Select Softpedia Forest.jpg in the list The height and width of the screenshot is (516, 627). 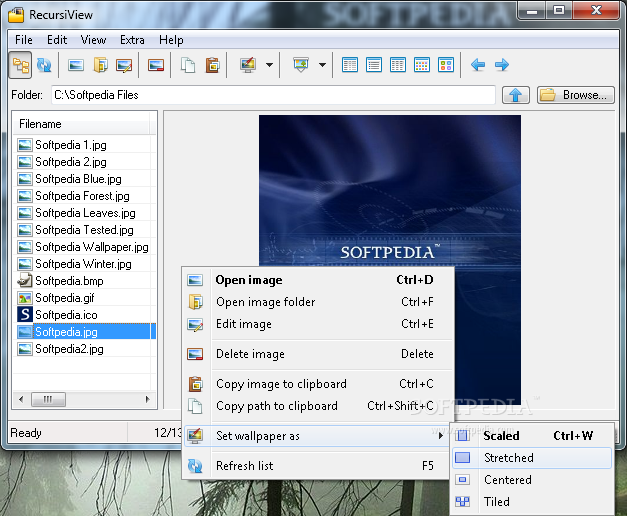coord(84,196)
